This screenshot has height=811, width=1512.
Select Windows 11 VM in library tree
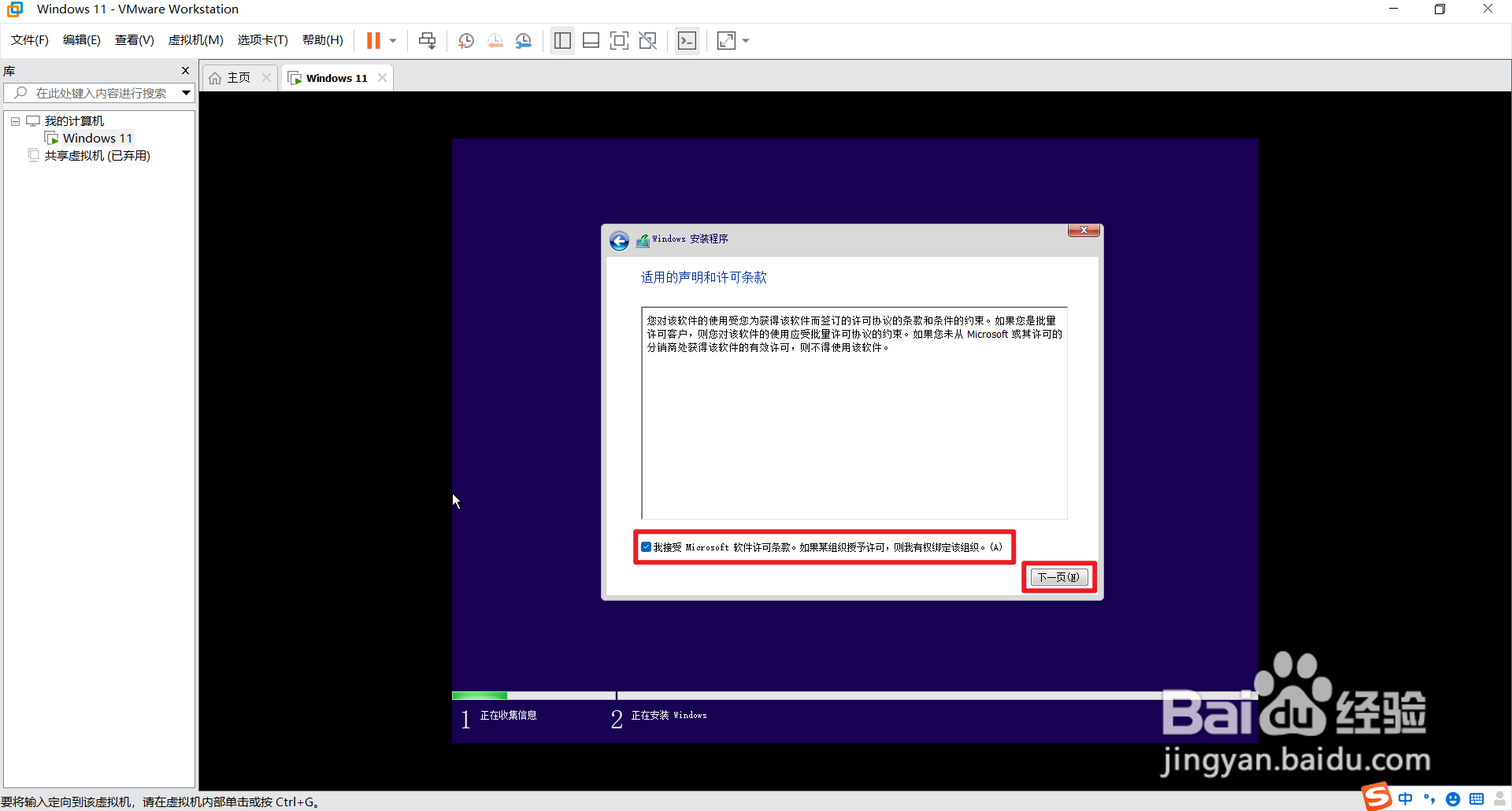(98, 138)
